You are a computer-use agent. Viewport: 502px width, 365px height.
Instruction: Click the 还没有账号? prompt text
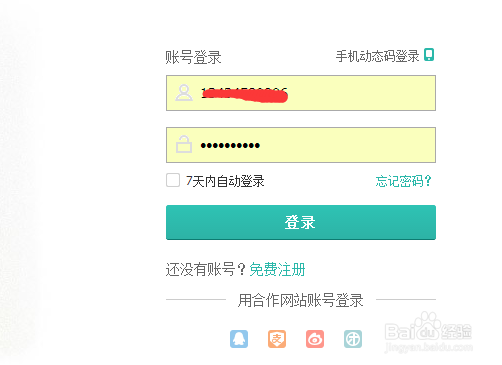point(206,269)
